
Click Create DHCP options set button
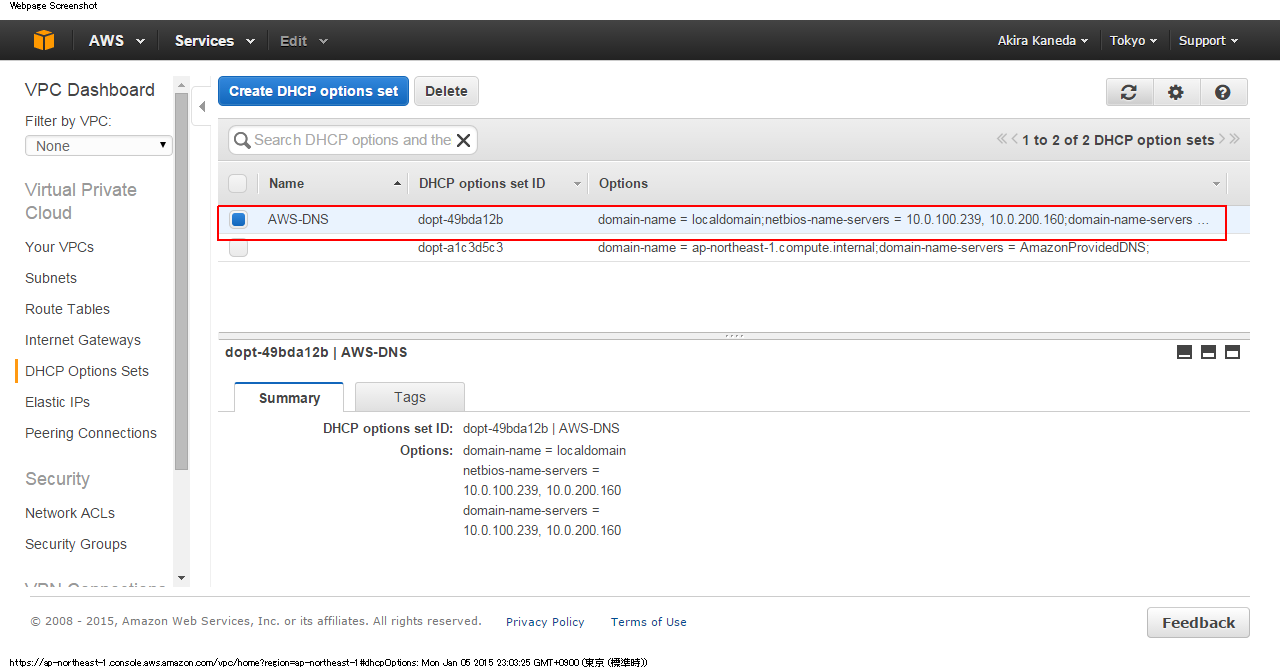coord(313,91)
